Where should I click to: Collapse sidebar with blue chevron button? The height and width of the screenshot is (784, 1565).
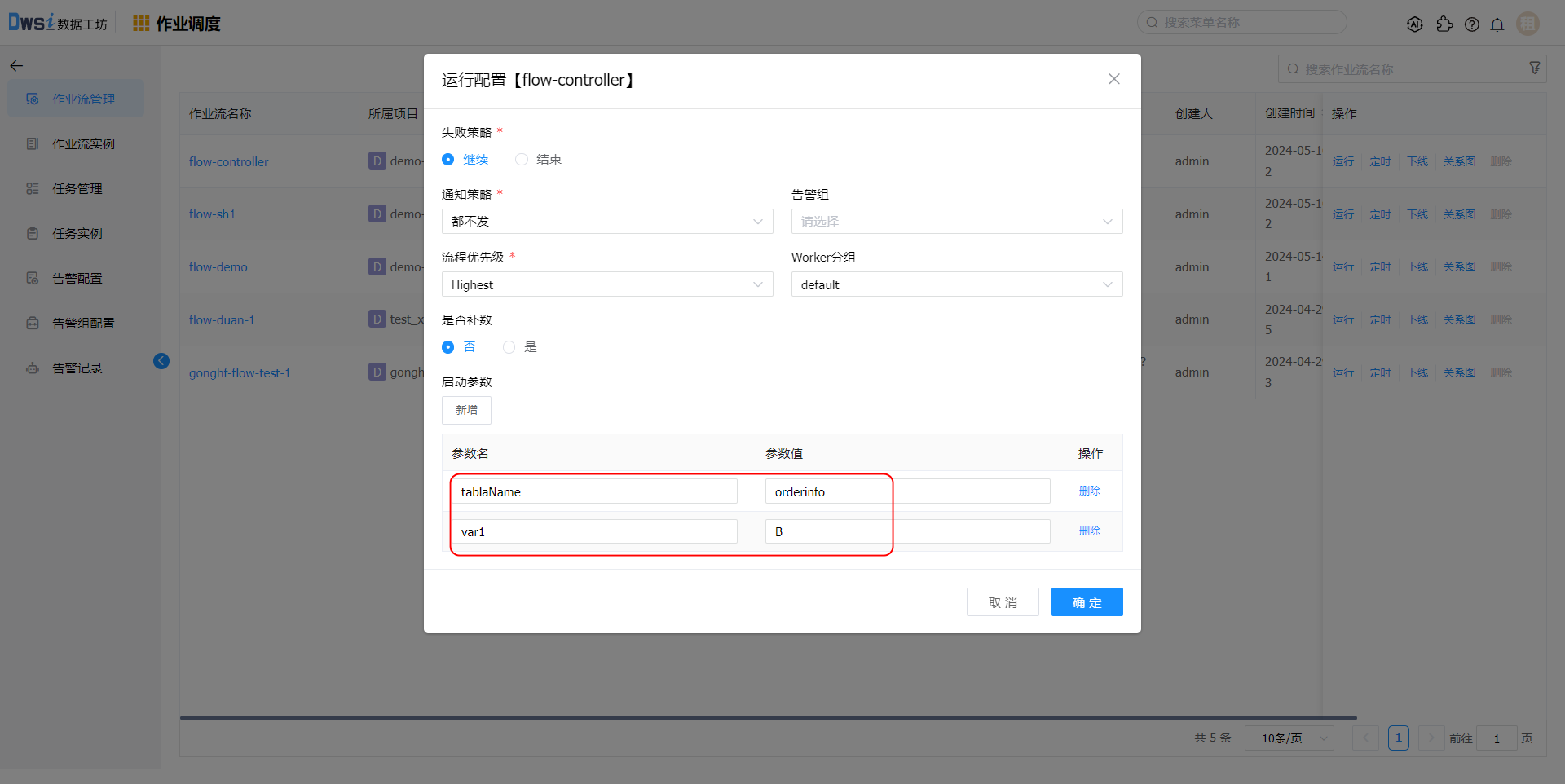tap(161, 361)
